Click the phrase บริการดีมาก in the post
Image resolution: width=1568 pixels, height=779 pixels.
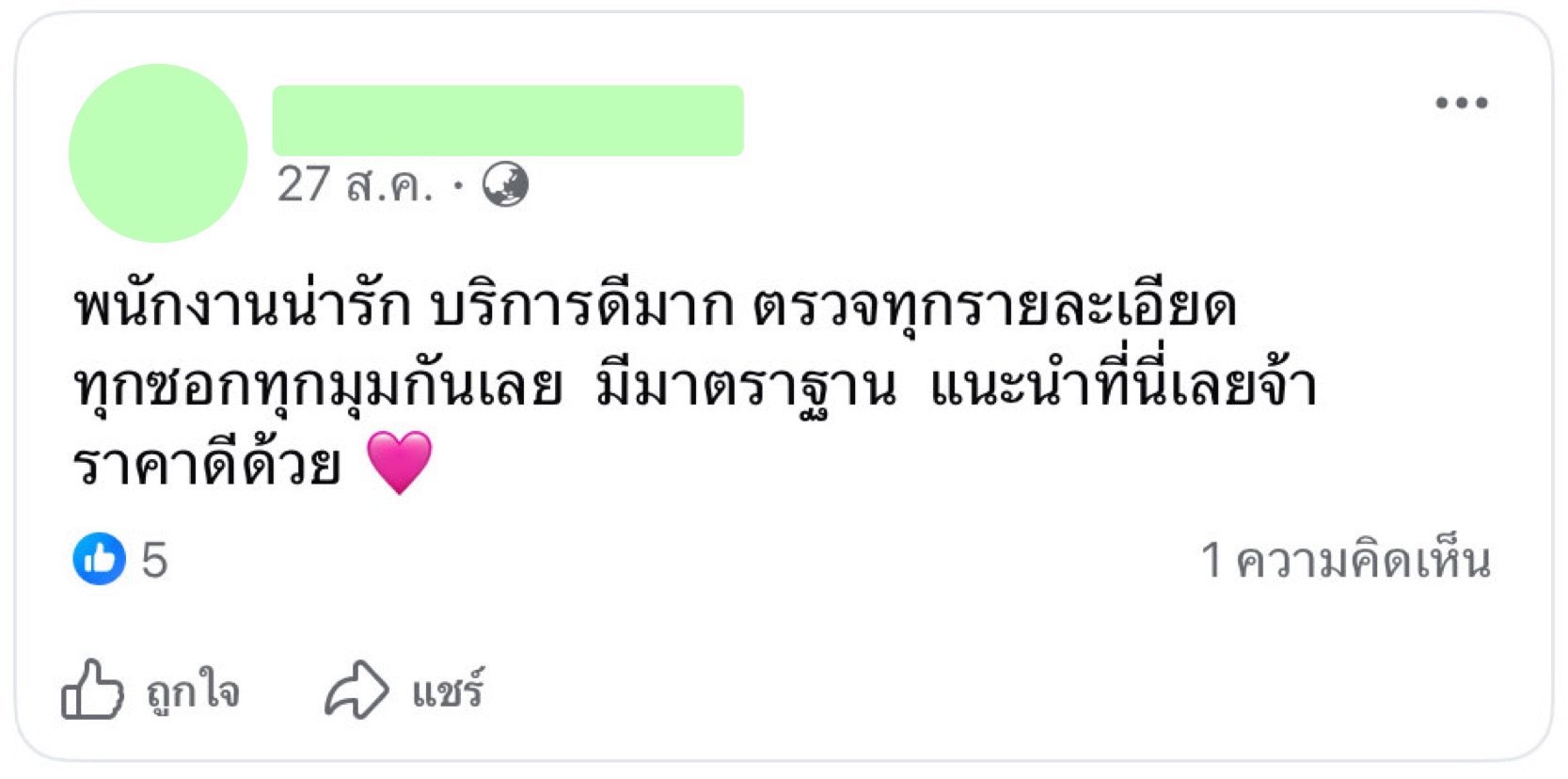point(580,307)
